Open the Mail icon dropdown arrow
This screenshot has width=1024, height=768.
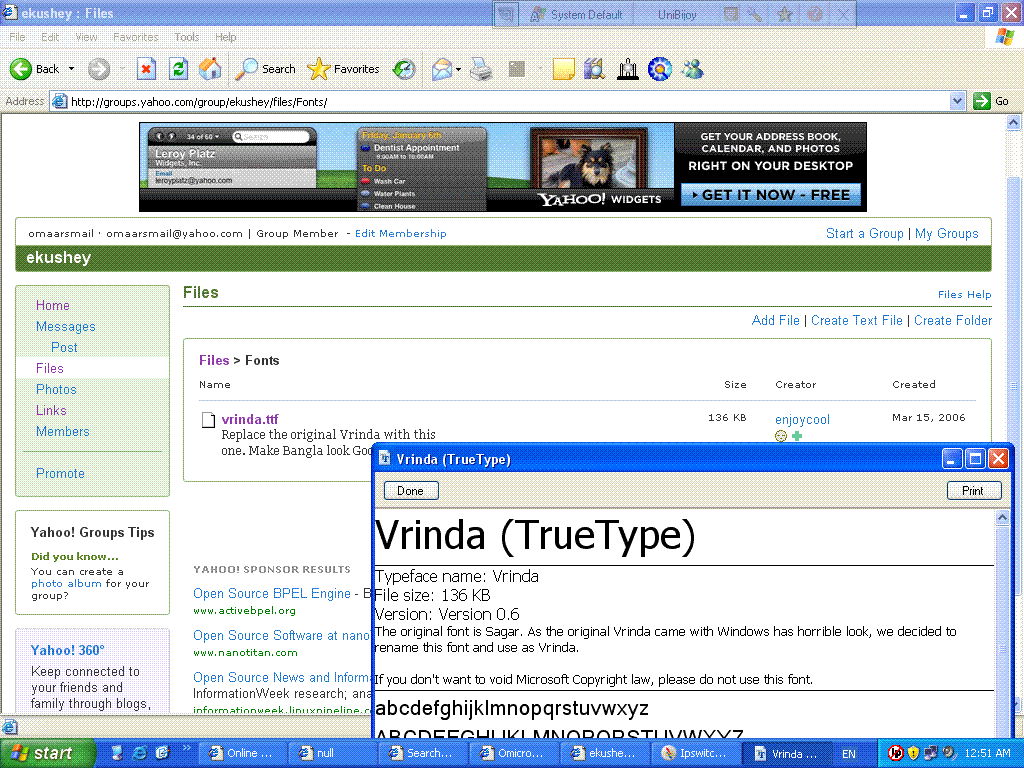[458, 69]
